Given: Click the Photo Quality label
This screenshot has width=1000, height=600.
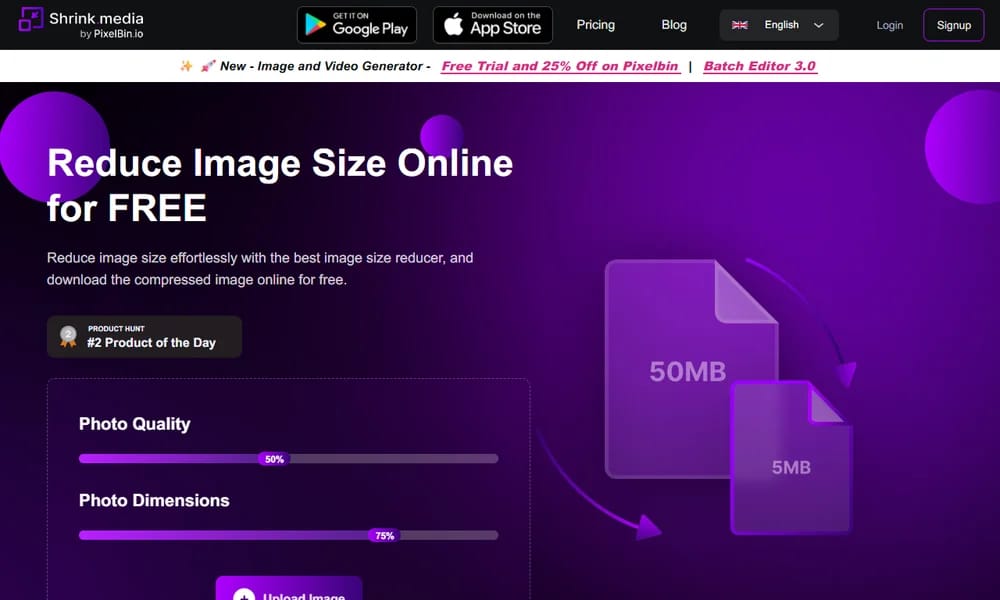Looking at the screenshot, I should click(135, 424).
